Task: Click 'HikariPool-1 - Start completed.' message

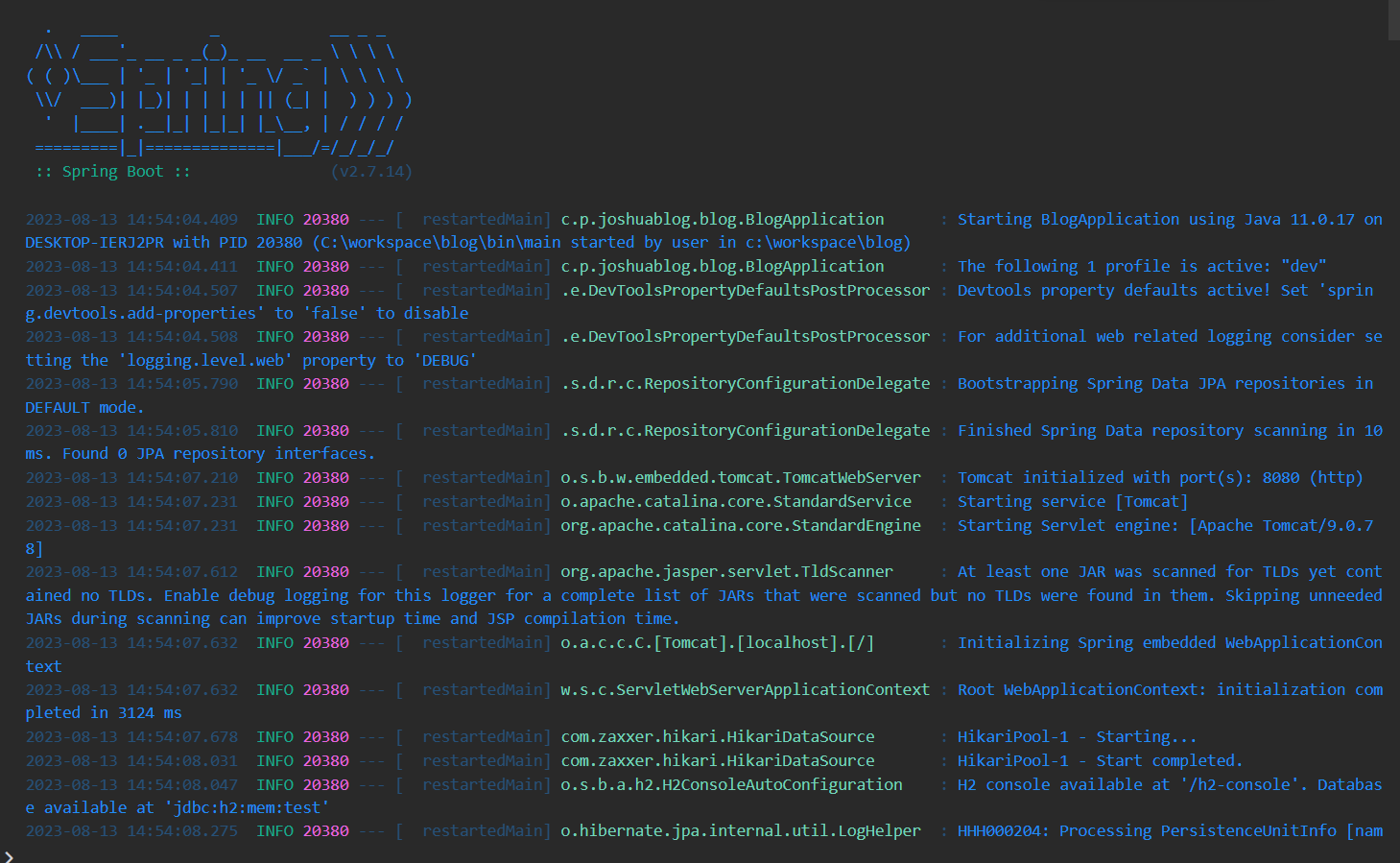Action: click(x=1101, y=761)
